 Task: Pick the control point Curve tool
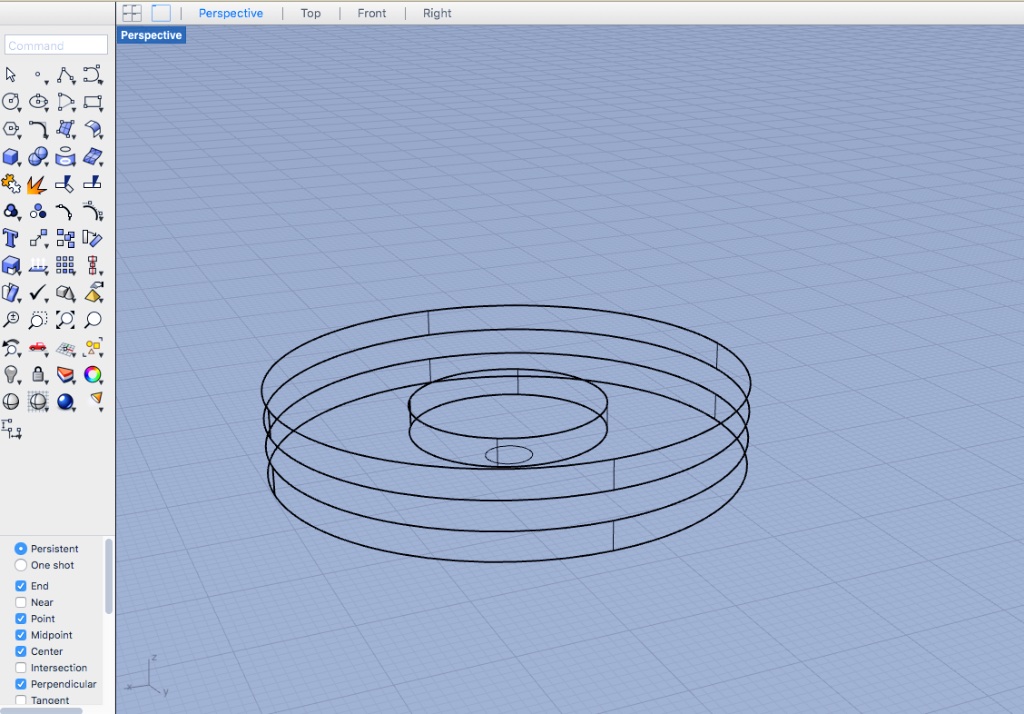pyautogui.click(x=92, y=75)
